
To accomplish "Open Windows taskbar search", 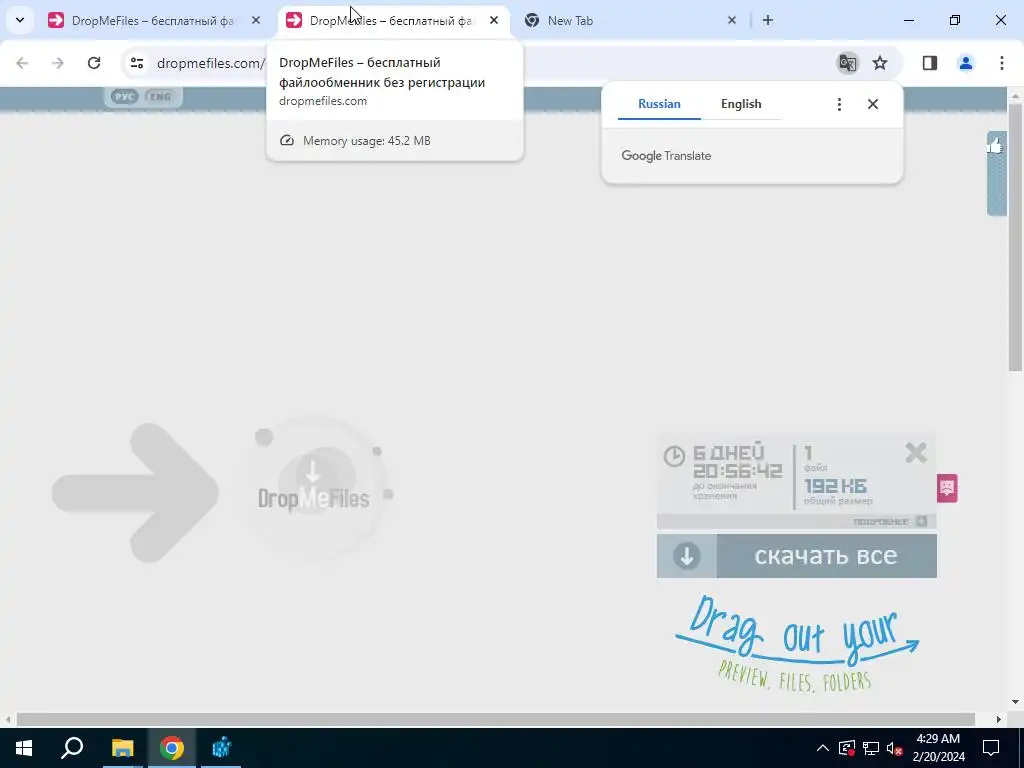I will tap(72, 747).
